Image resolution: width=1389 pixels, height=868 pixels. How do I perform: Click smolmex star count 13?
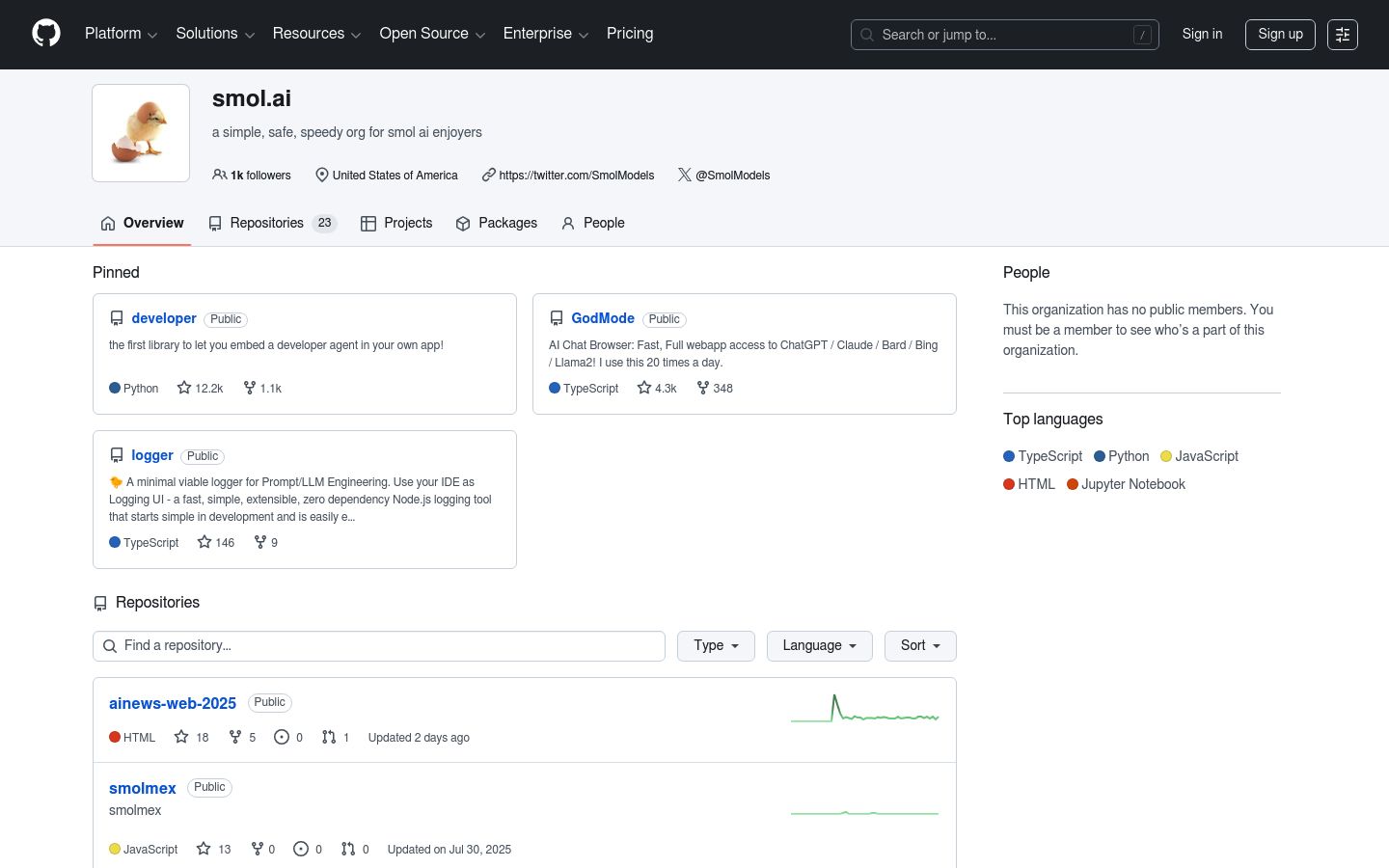click(213, 849)
